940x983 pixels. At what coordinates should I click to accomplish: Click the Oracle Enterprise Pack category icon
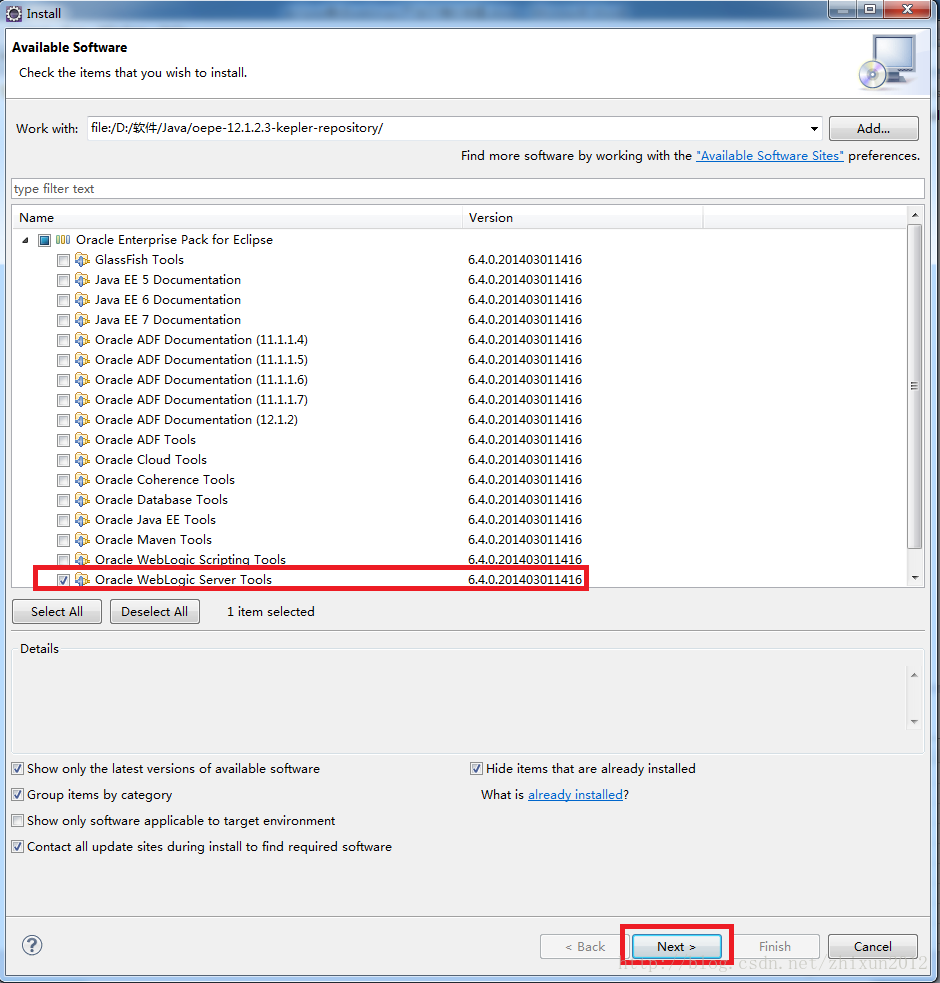(x=63, y=239)
